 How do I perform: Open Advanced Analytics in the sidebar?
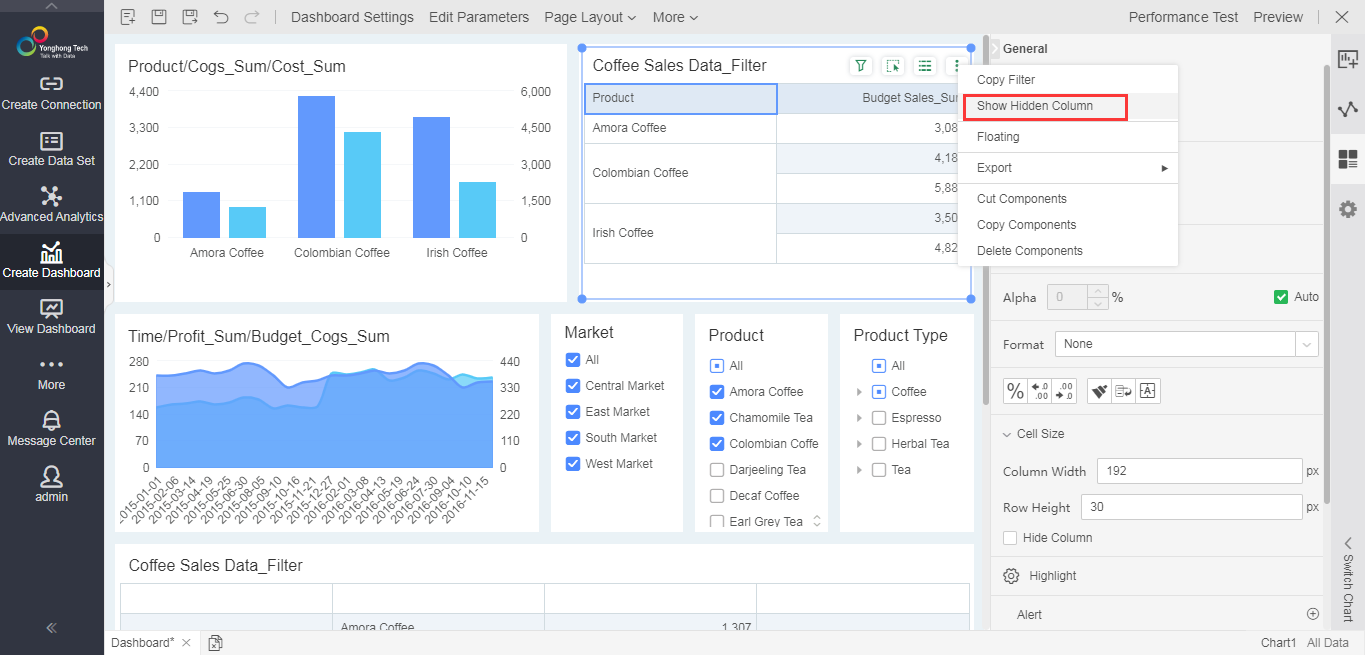click(52, 204)
